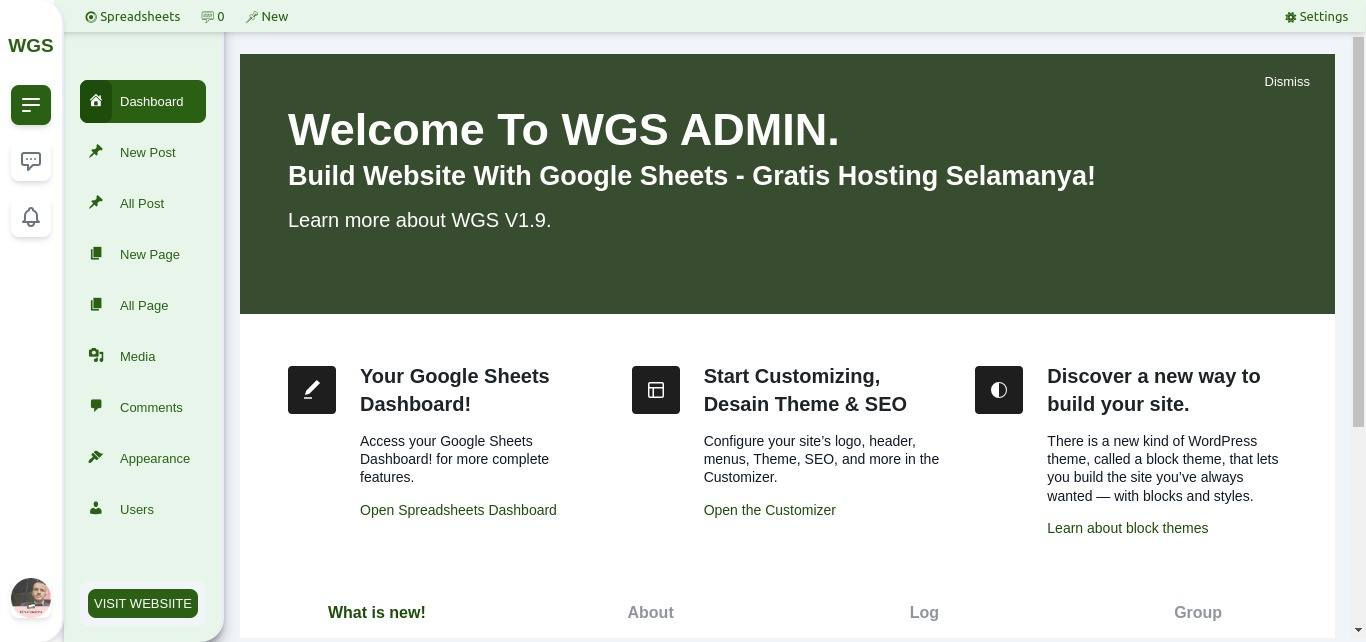Click the Users person icon
The height and width of the screenshot is (642, 1366).
pyautogui.click(x=96, y=509)
